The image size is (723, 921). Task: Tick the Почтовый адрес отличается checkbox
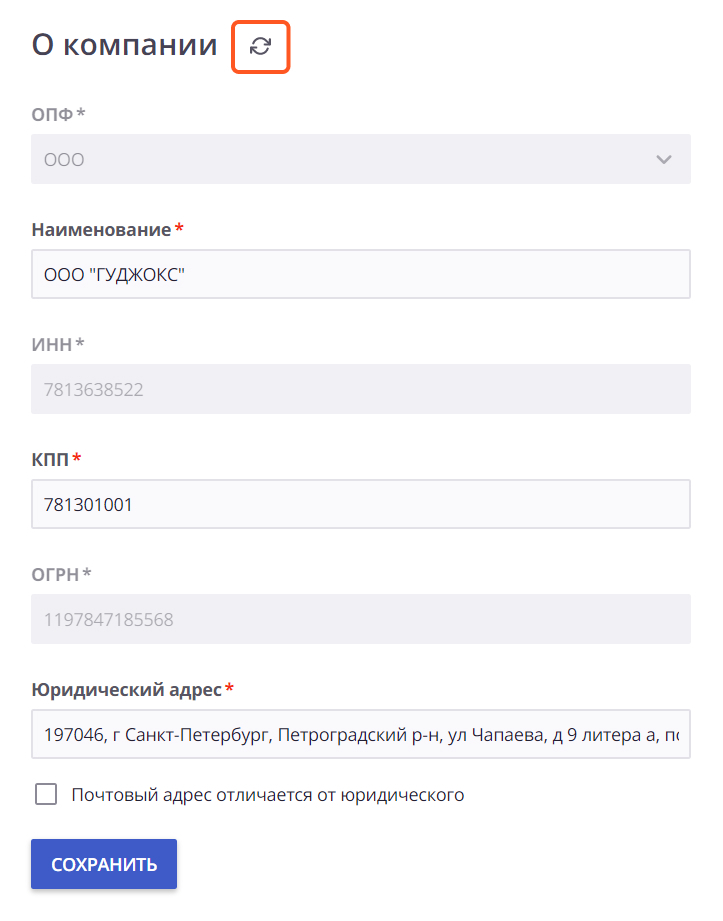(x=46, y=794)
